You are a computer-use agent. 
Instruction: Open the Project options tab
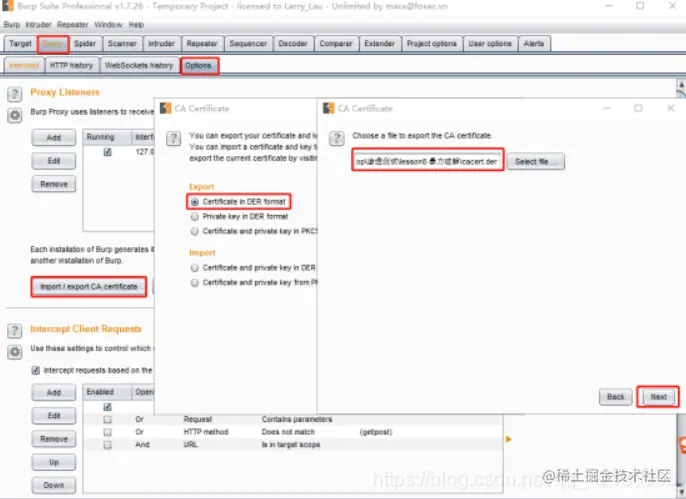(431, 44)
